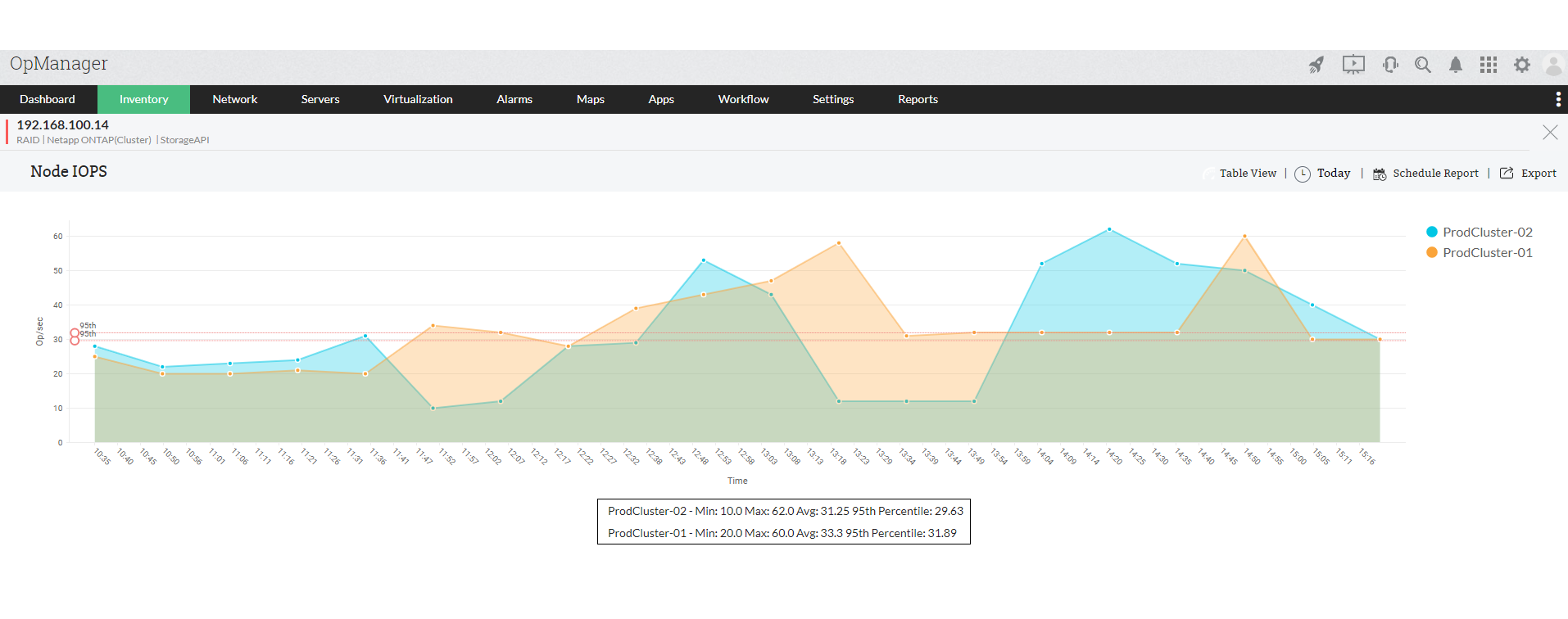Open the Apps tab

[x=661, y=99]
